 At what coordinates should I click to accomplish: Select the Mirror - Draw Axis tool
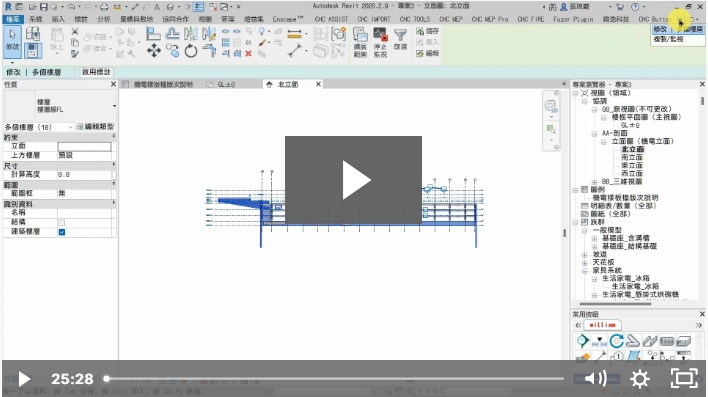(x=209, y=34)
